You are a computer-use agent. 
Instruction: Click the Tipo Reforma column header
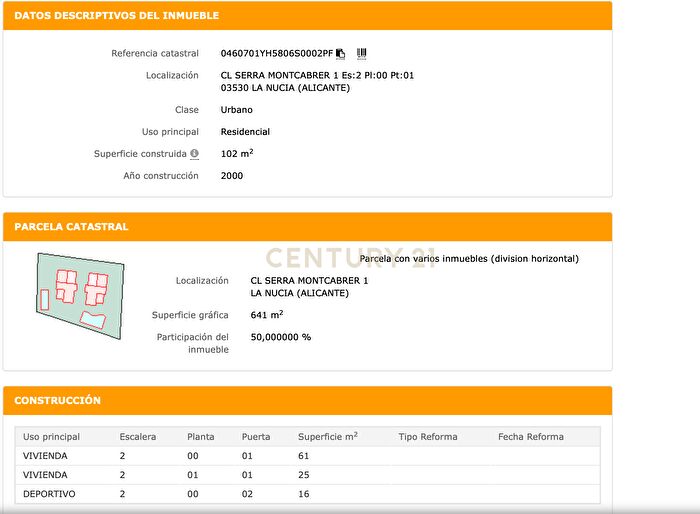coord(428,437)
